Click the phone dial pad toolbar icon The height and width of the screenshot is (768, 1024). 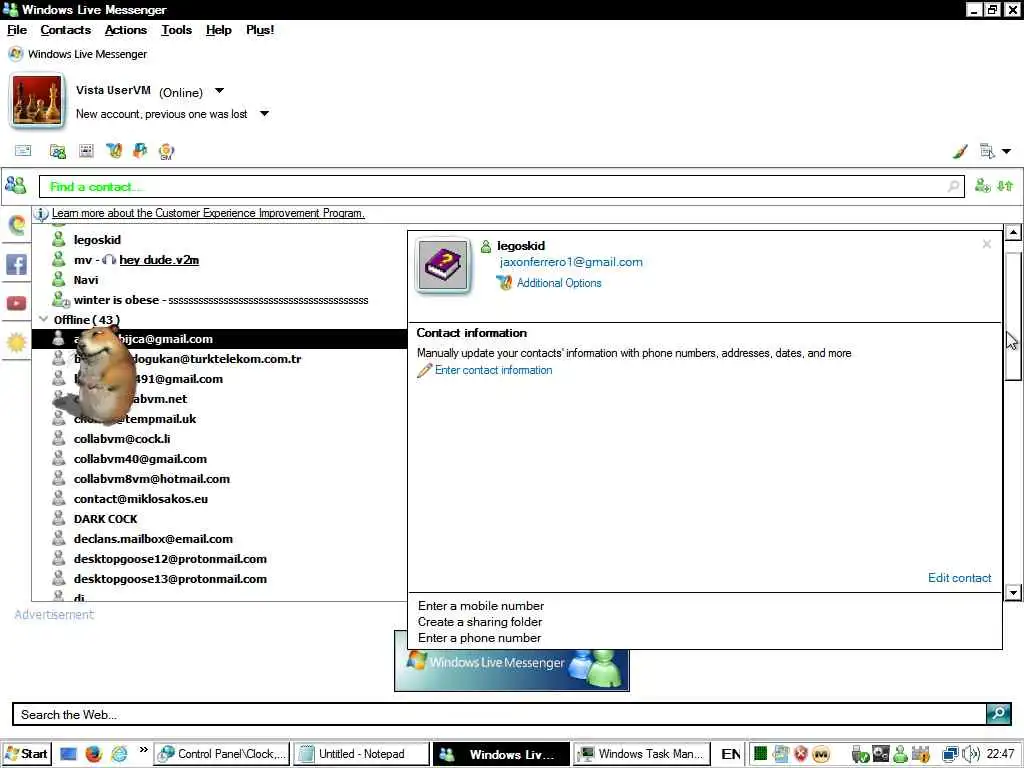click(x=86, y=151)
